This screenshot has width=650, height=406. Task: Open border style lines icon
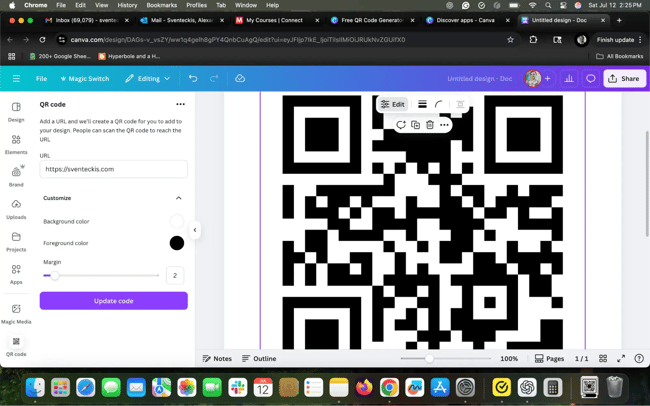[x=422, y=104]
